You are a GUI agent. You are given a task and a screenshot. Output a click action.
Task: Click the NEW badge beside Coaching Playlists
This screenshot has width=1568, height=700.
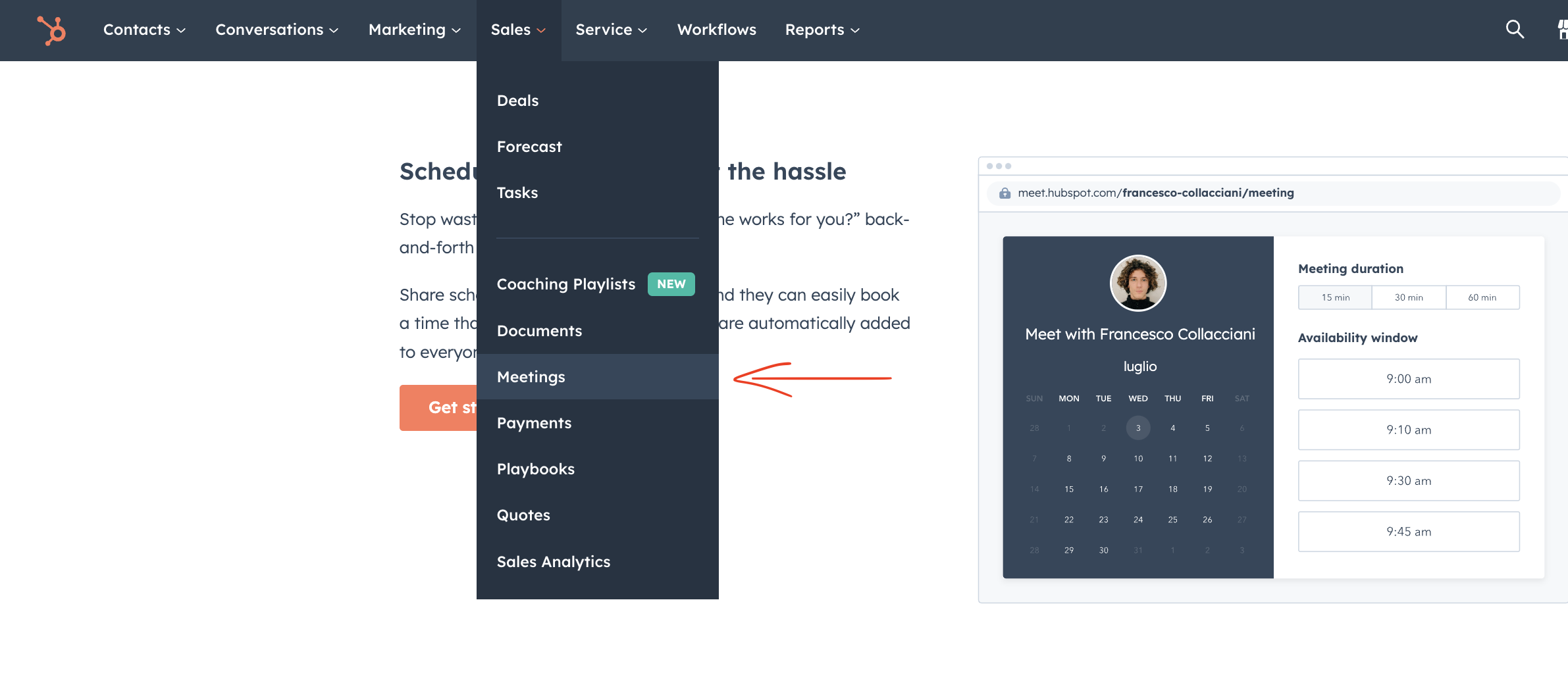pyautogui.click(x=671, y=284)
